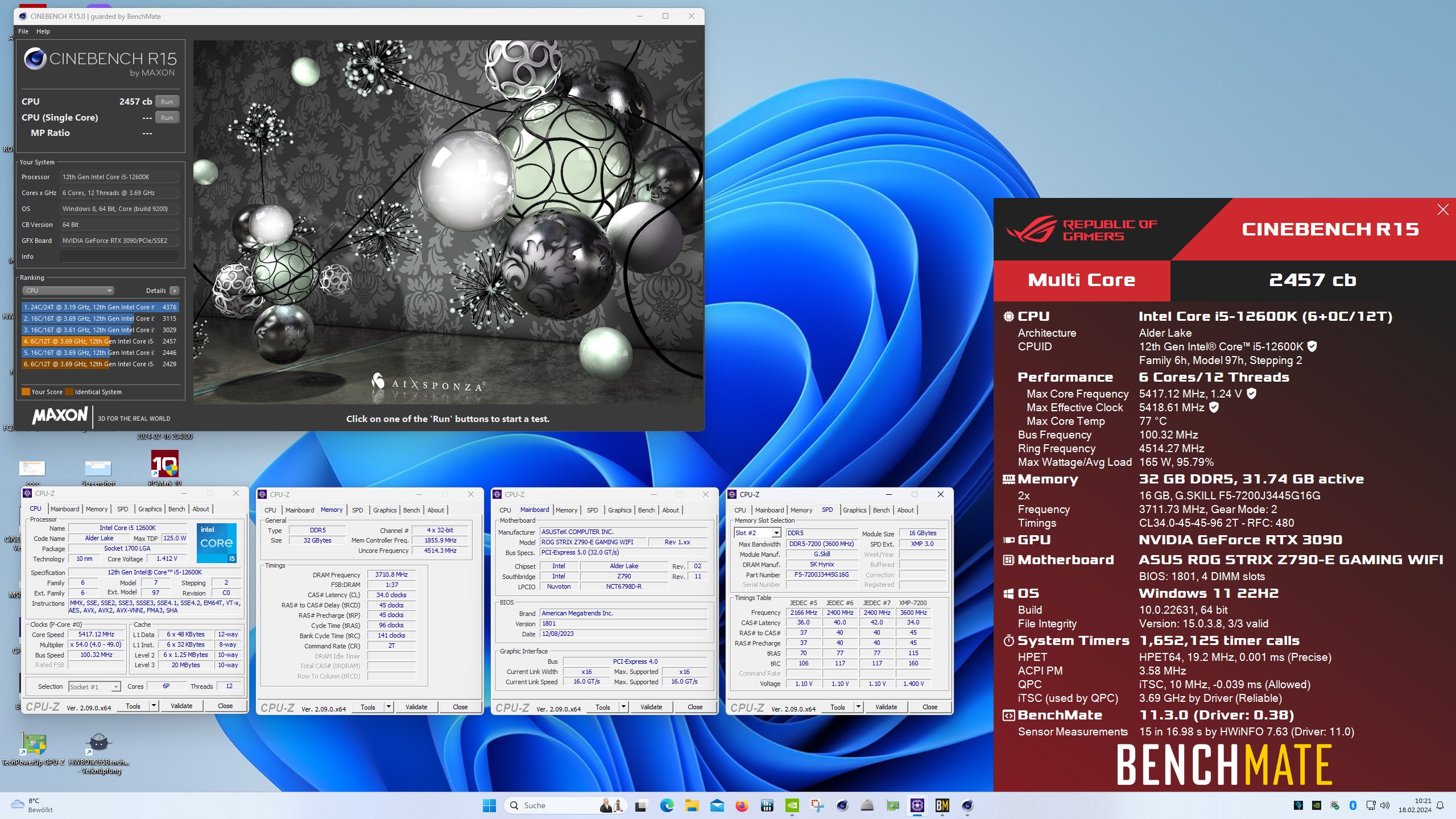Switch to Mainboard tab in CPU-Z CPU window
Image resolution: width=1456 pixels, height=819 pixels.
pos(65,509)
